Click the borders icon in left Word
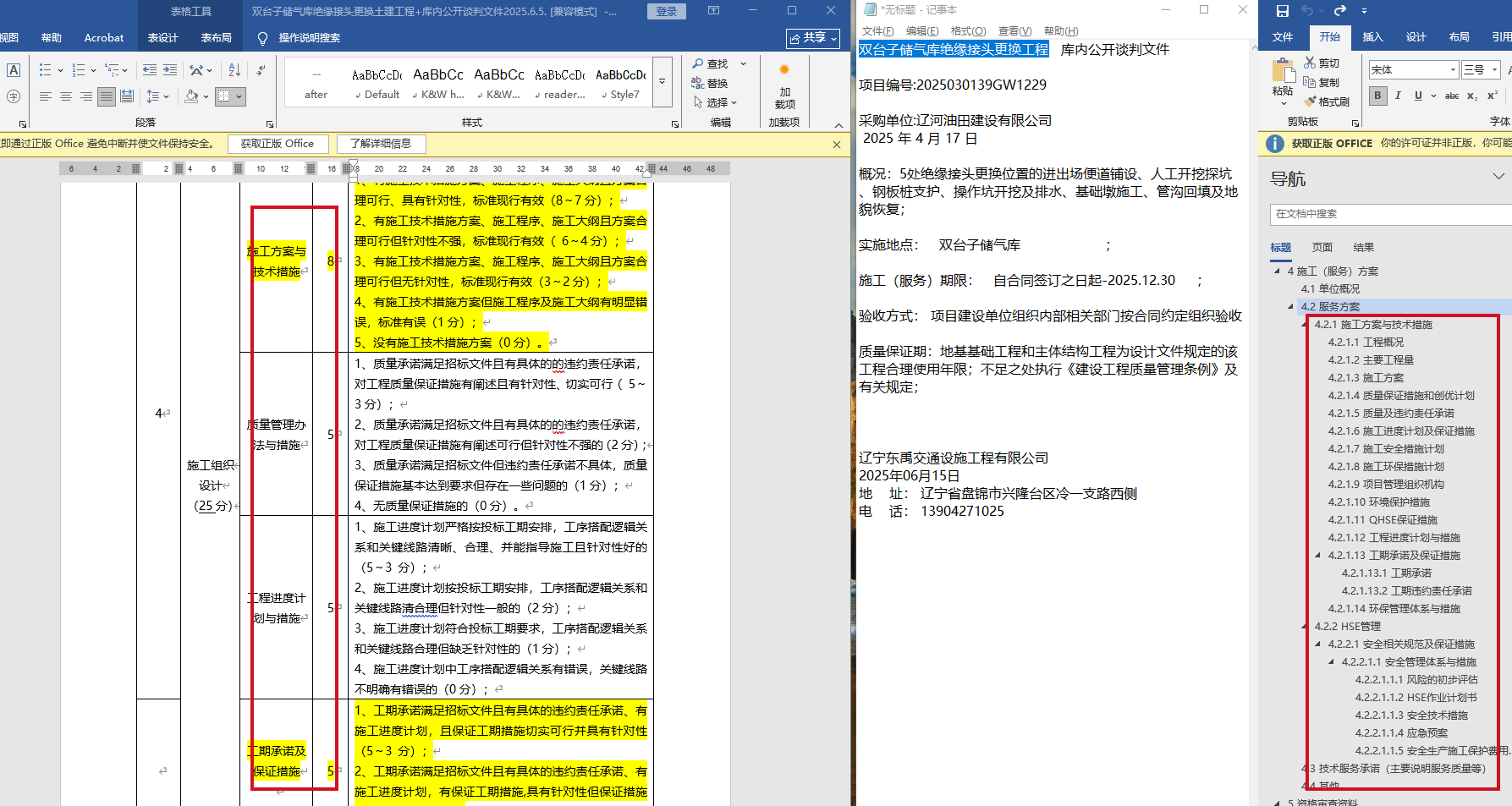This screenshot has height=806, width=1512. coord(223,97)
